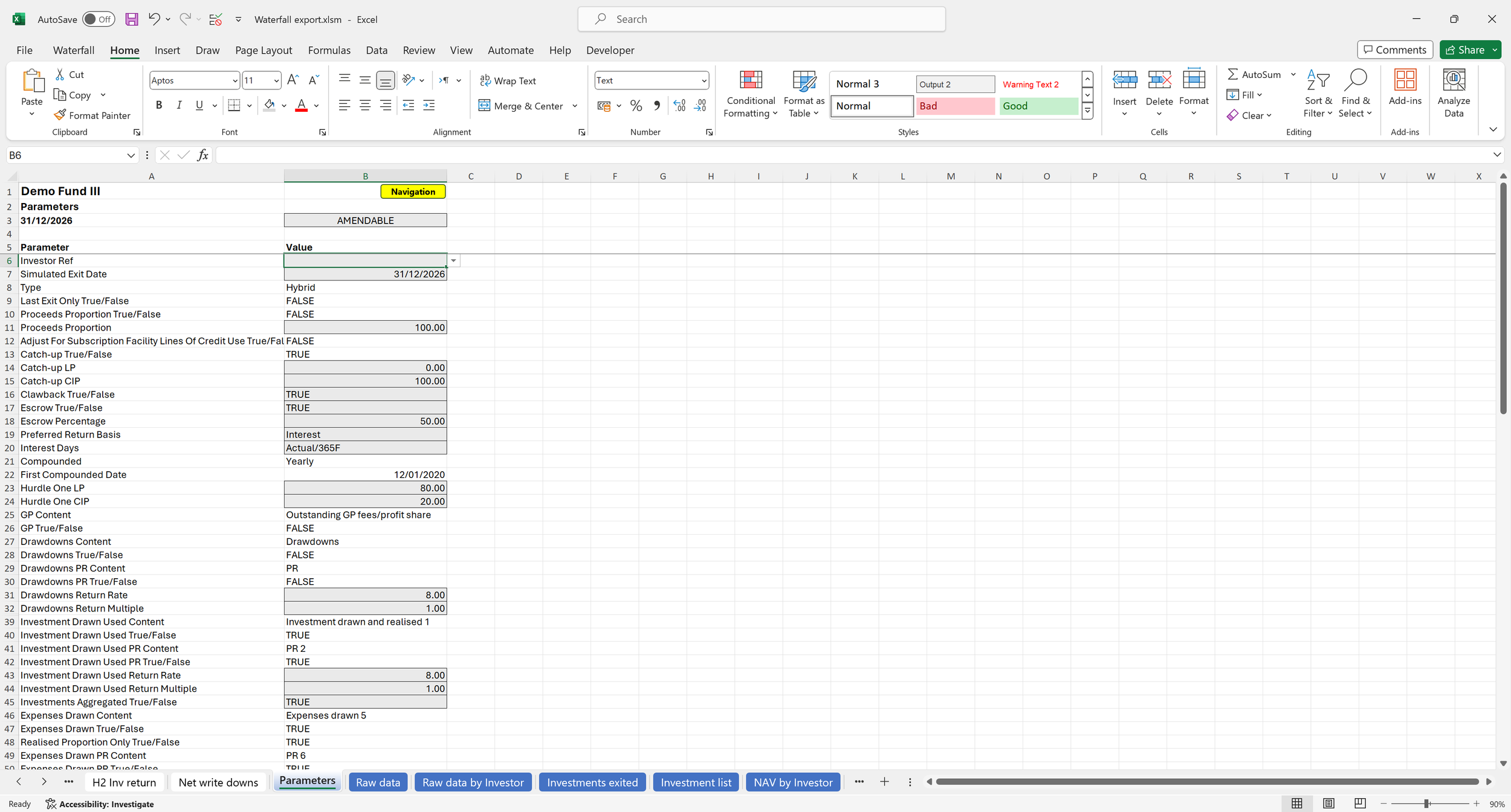Screen dimensions: 1511x812
Task: Open the Formulas ribbon tab
Action: click(329, 50)
